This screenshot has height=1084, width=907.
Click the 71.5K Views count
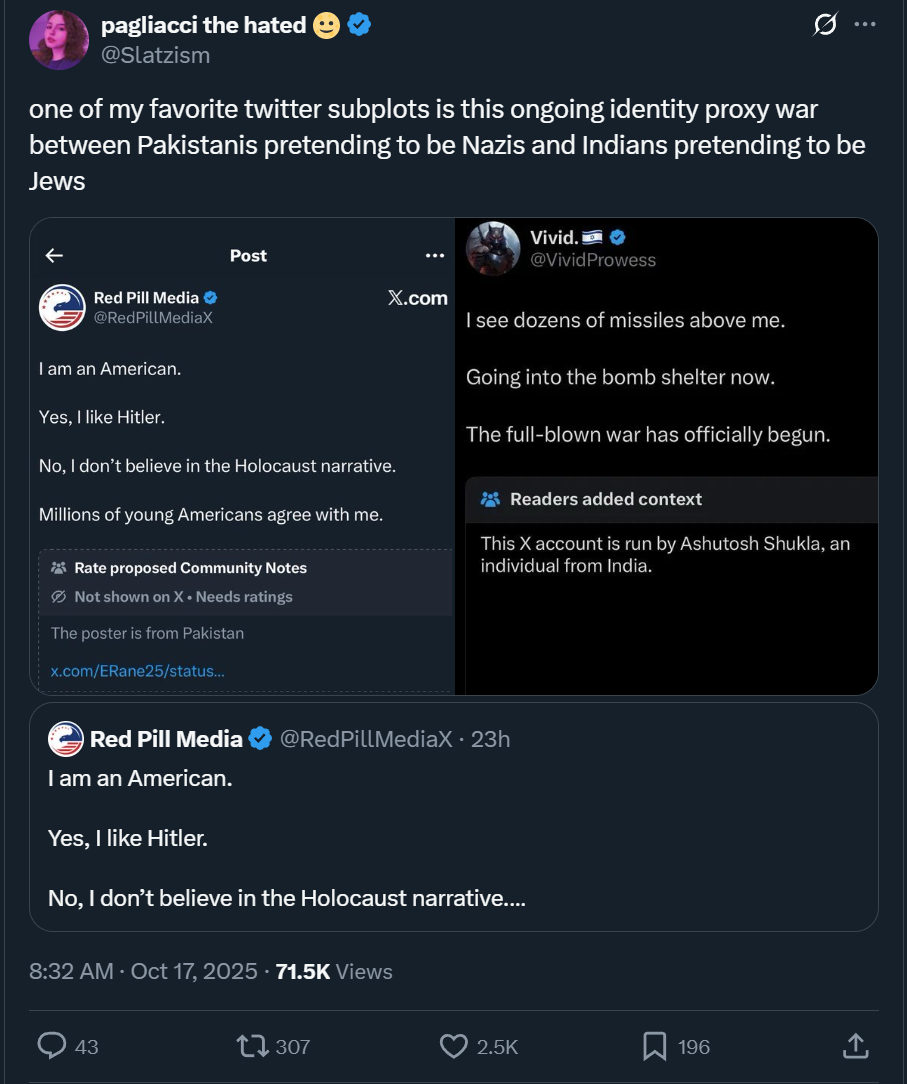tap(334, 971)
